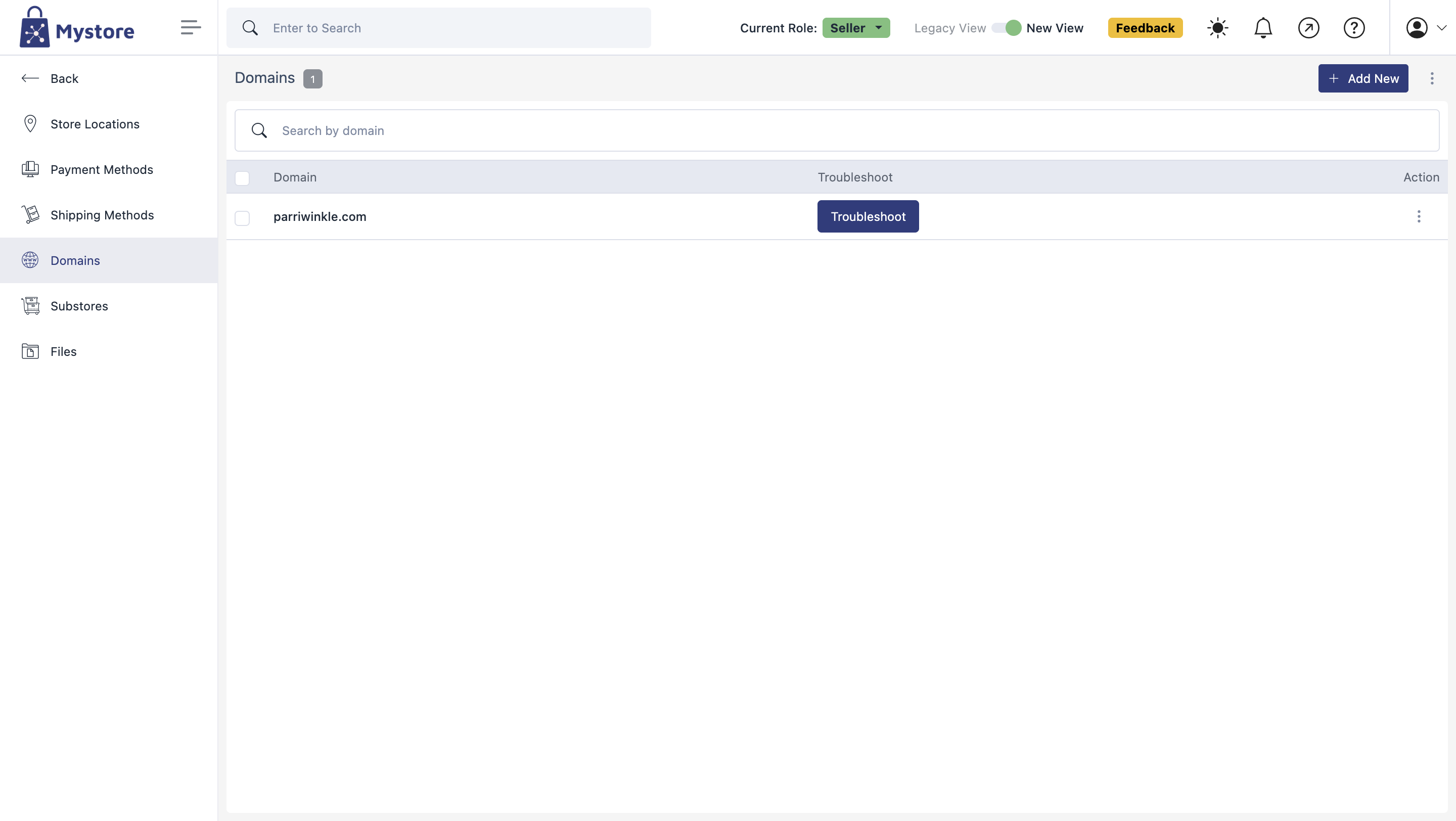Click the domains count badge

click(x=312, y=79)
